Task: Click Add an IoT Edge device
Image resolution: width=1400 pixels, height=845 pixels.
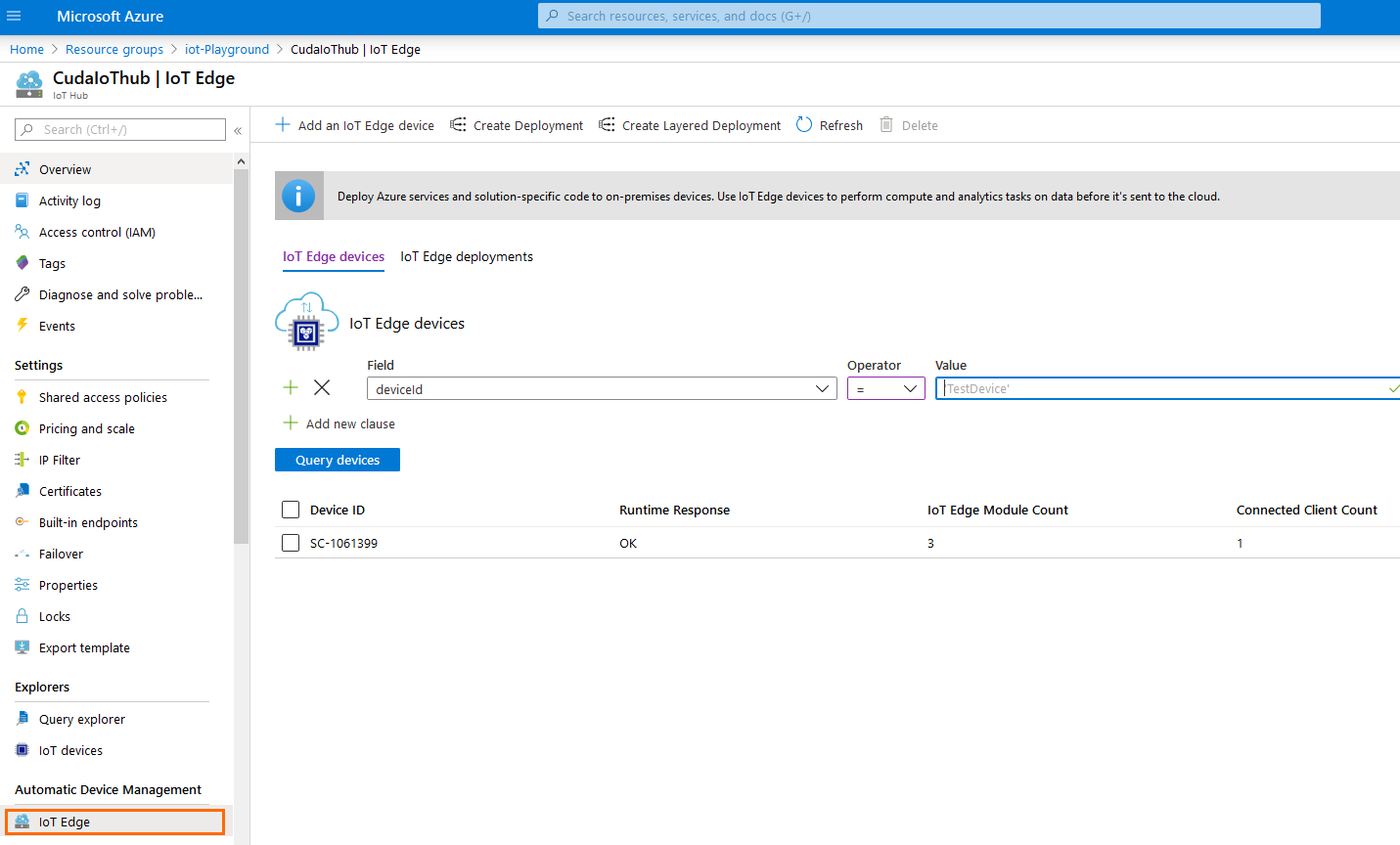Action: [354, 125]
